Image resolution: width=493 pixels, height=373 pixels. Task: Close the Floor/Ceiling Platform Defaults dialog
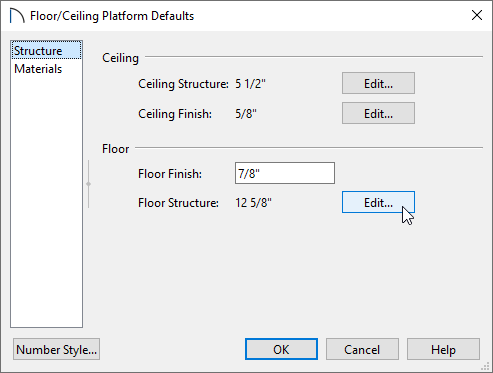pyautogui.click(x=477, y=15)
